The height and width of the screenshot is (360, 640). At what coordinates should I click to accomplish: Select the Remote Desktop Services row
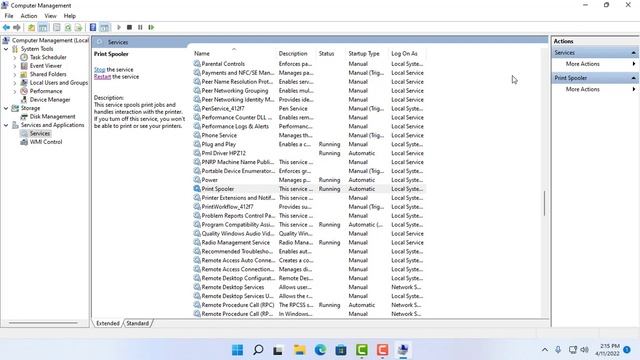coord(309,287)
